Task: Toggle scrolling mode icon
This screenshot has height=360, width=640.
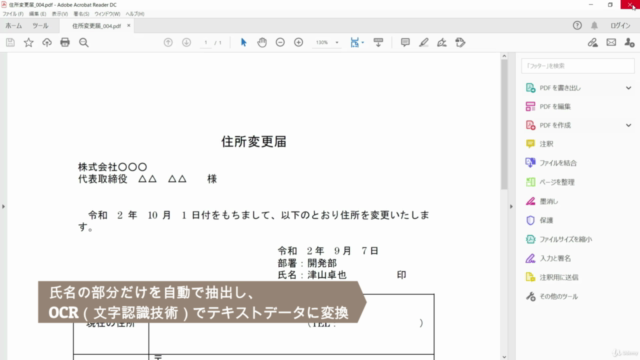Action: pos(378,42)
